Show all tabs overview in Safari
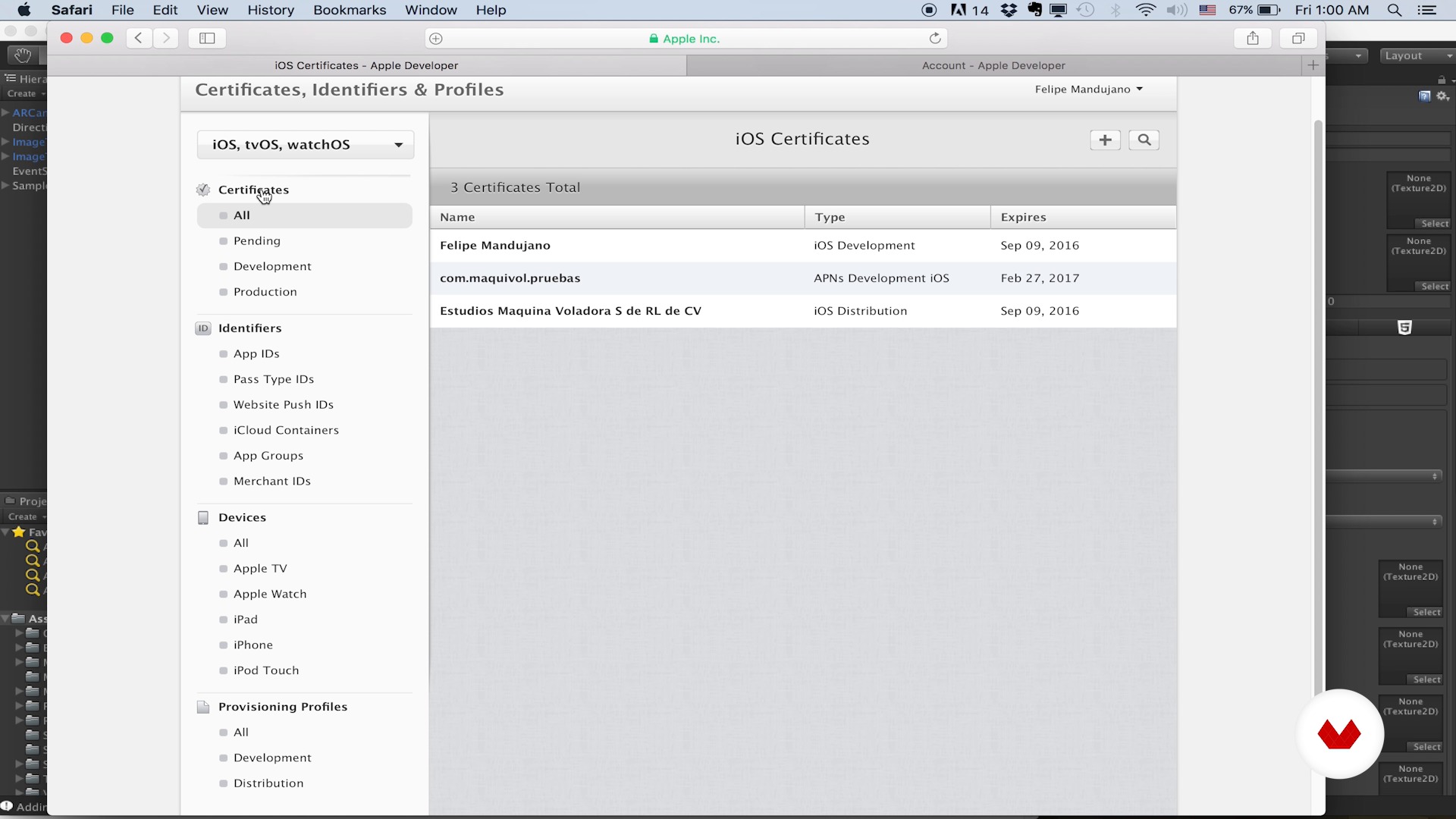 [1298, 38]
